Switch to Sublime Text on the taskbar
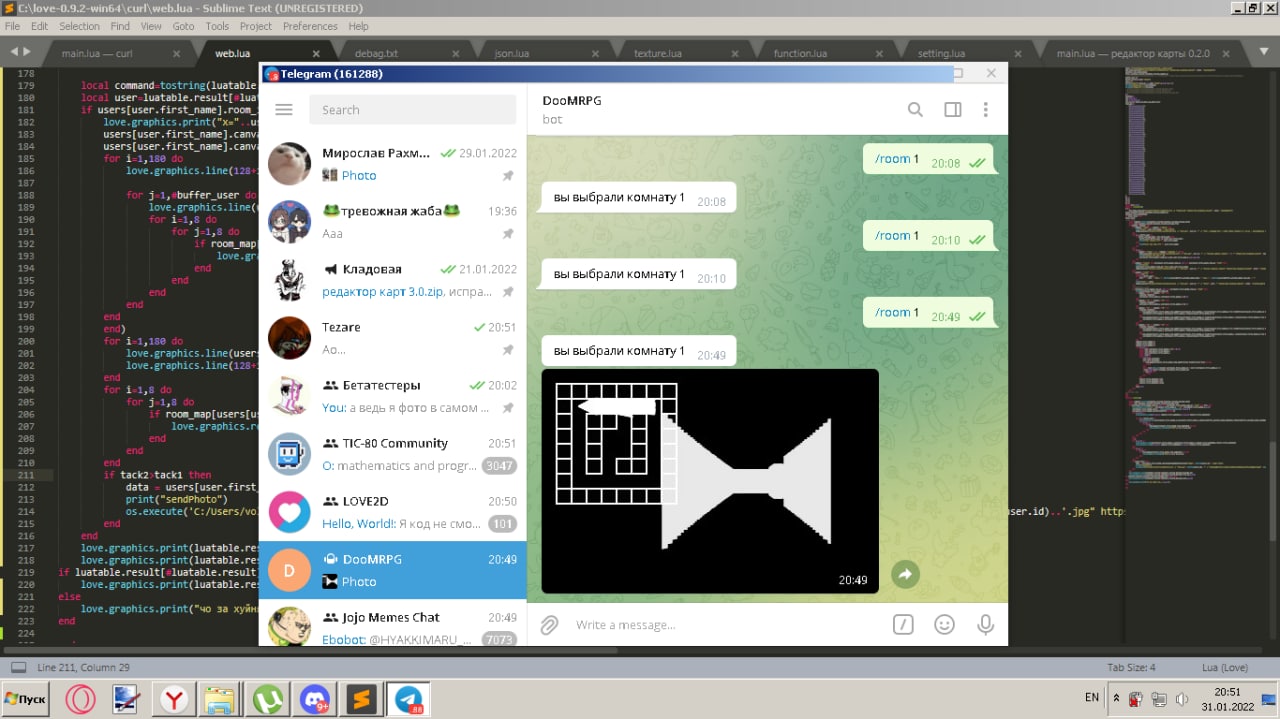Screen dimensions: 1280x719 pos(361,700)
